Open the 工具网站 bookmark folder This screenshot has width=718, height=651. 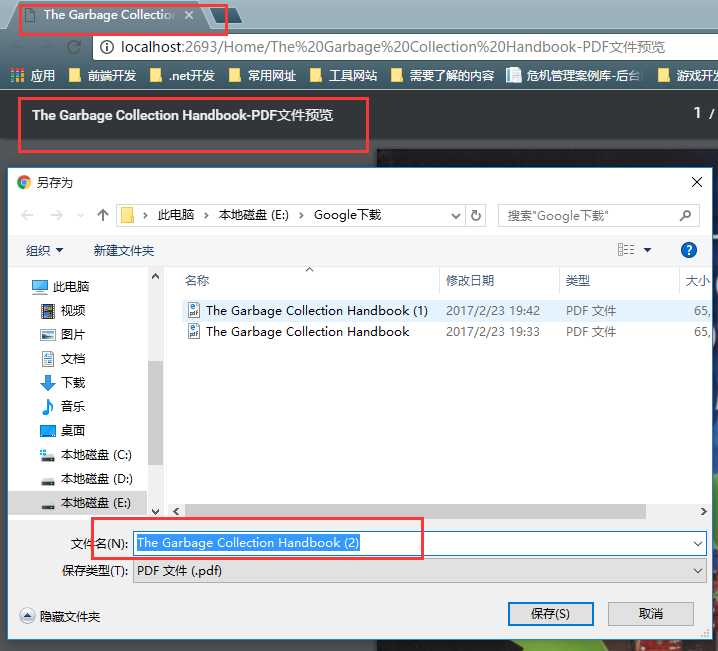[x=343, y=75]
